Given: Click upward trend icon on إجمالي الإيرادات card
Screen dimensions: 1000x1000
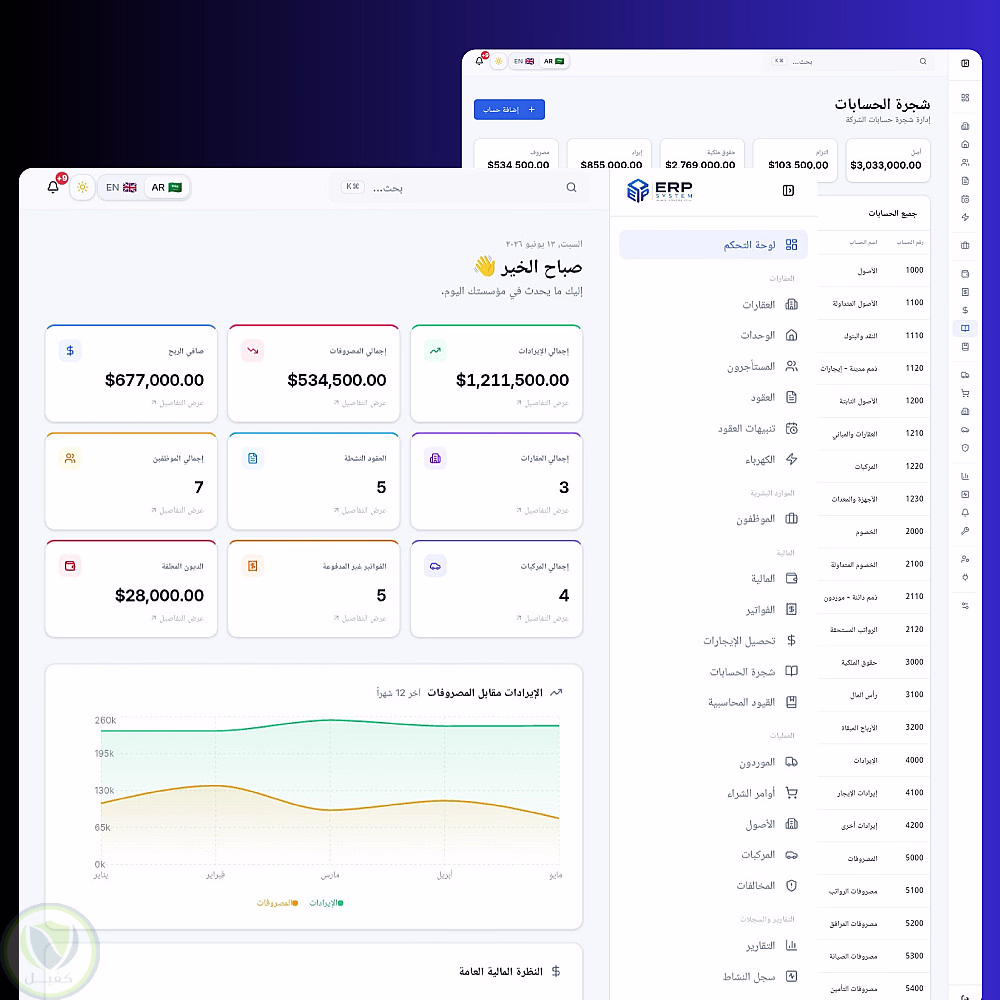Looking at the screenshot, I should click(435, 351).
